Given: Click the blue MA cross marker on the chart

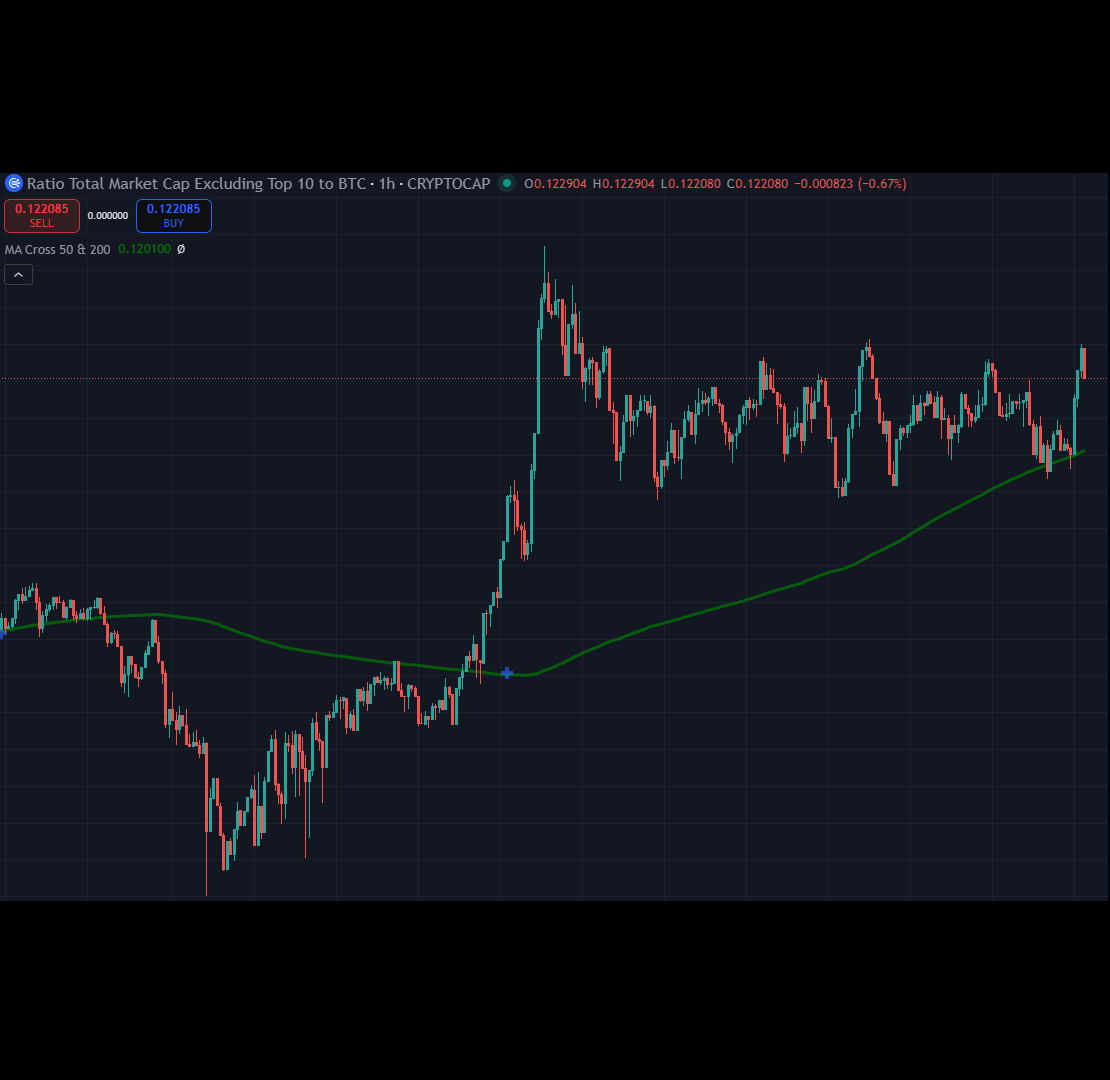Looking at the screenshot, I should click(x=507, y=673).
